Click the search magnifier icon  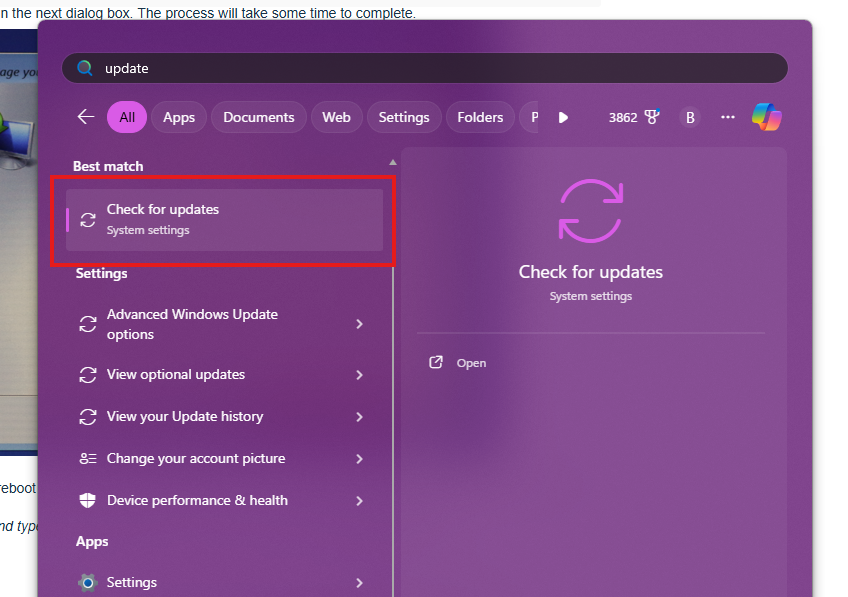[85, 68]
